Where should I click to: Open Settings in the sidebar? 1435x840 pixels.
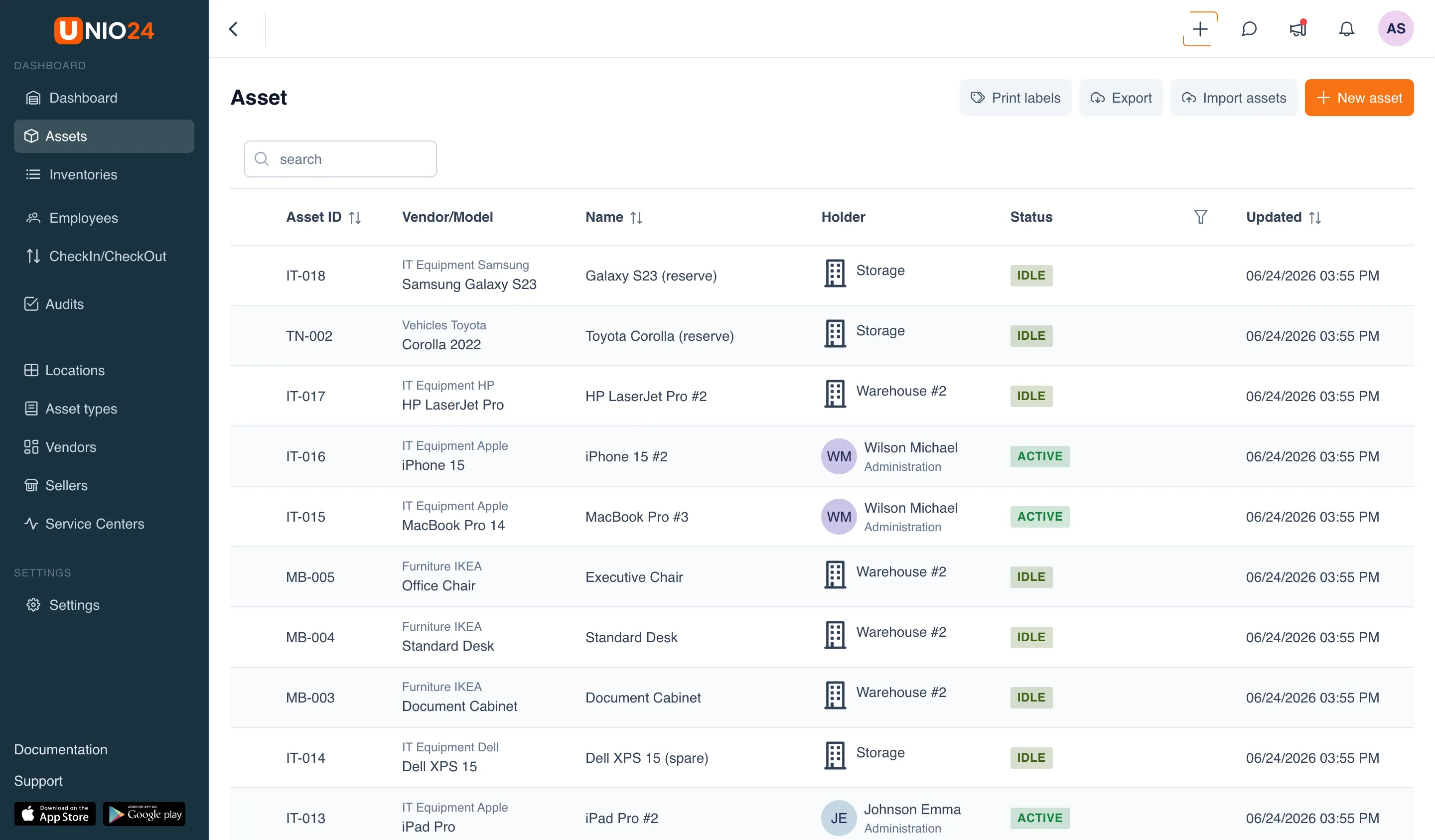coord(104,605)
